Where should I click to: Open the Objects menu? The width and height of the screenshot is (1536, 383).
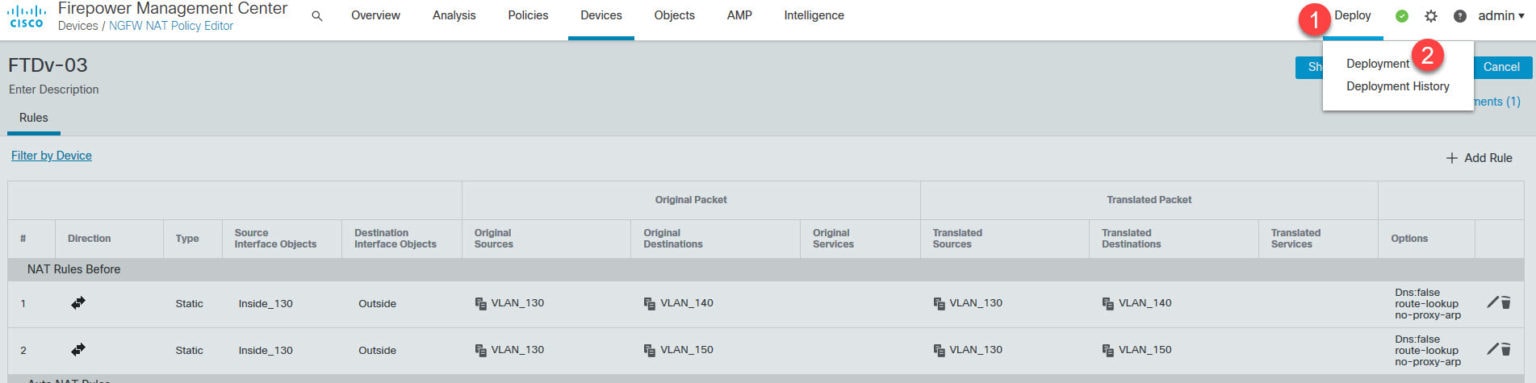tap(674, 16)
